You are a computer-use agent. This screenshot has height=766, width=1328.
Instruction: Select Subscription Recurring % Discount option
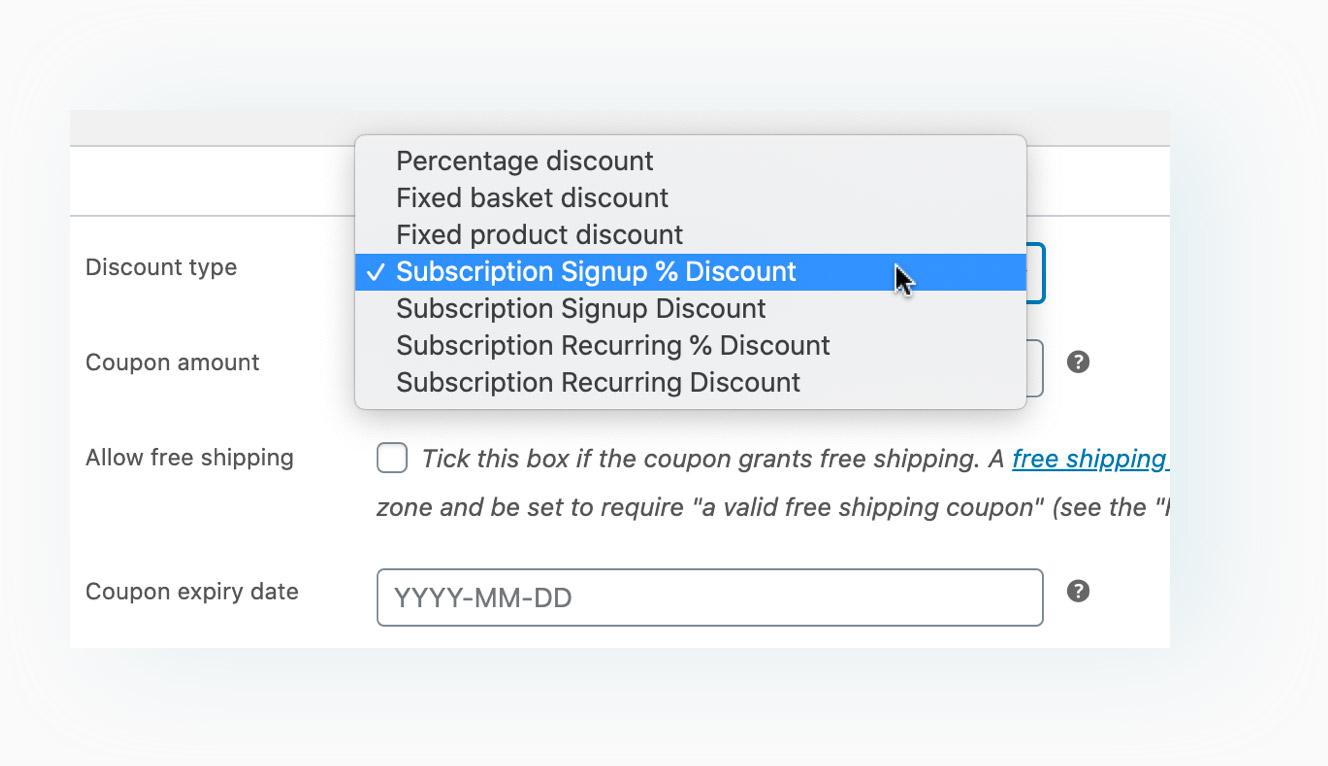pyautogui.click(x=690, y=346)
